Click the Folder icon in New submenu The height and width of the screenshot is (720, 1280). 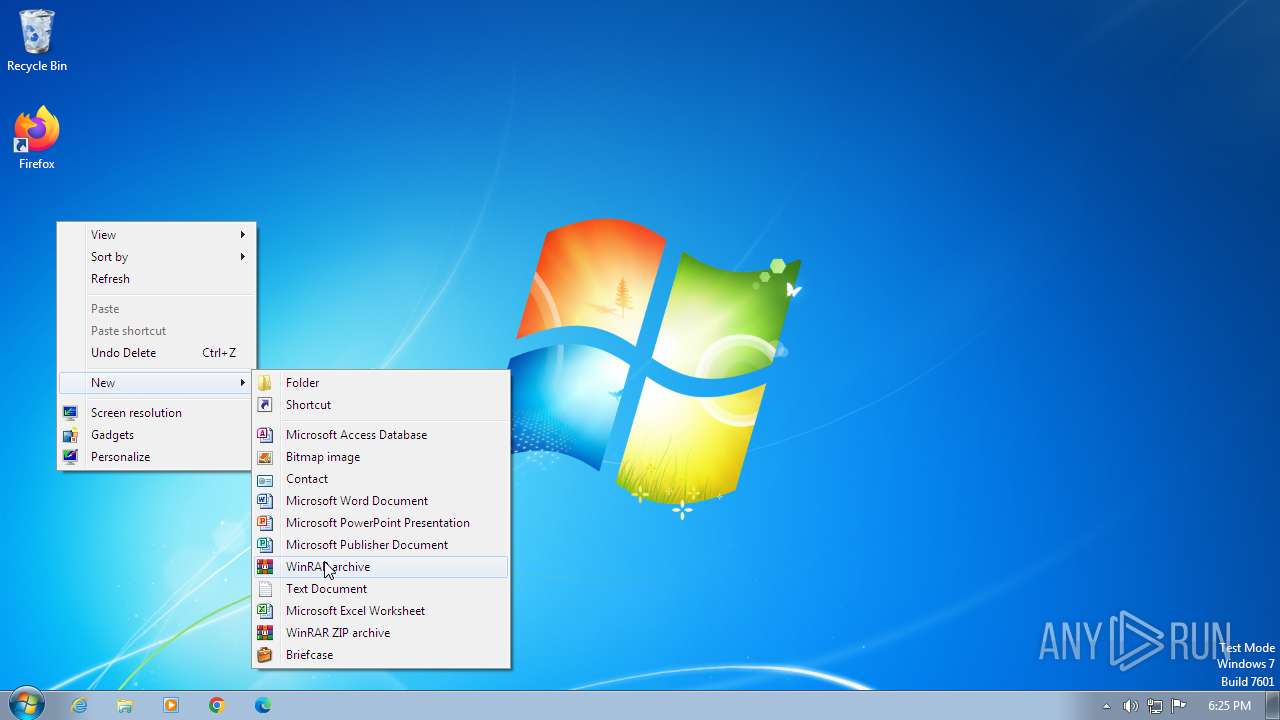coord(265,383)
